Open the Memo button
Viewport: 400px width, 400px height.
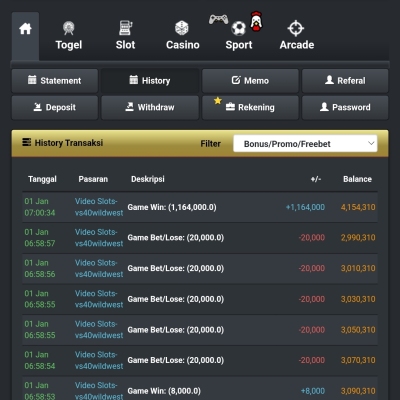[x=250, y=81]
